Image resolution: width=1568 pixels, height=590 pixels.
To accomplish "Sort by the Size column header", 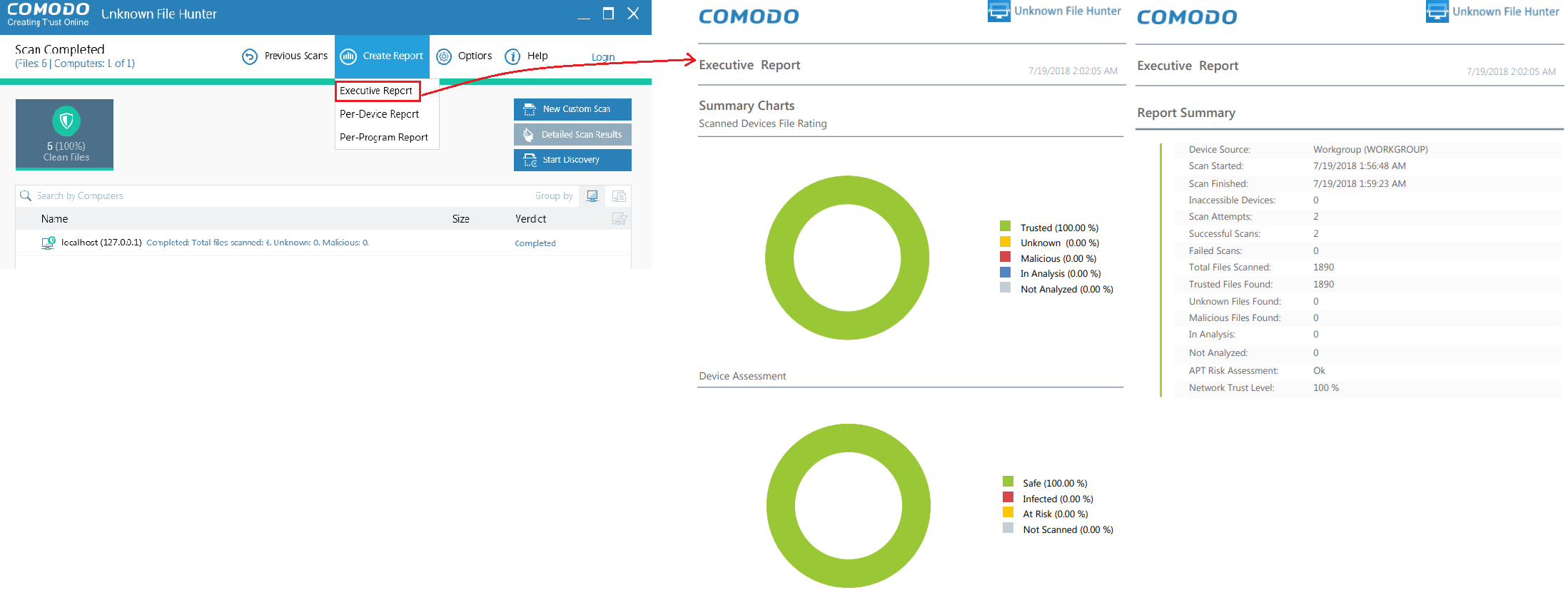I will pos(460,219).
